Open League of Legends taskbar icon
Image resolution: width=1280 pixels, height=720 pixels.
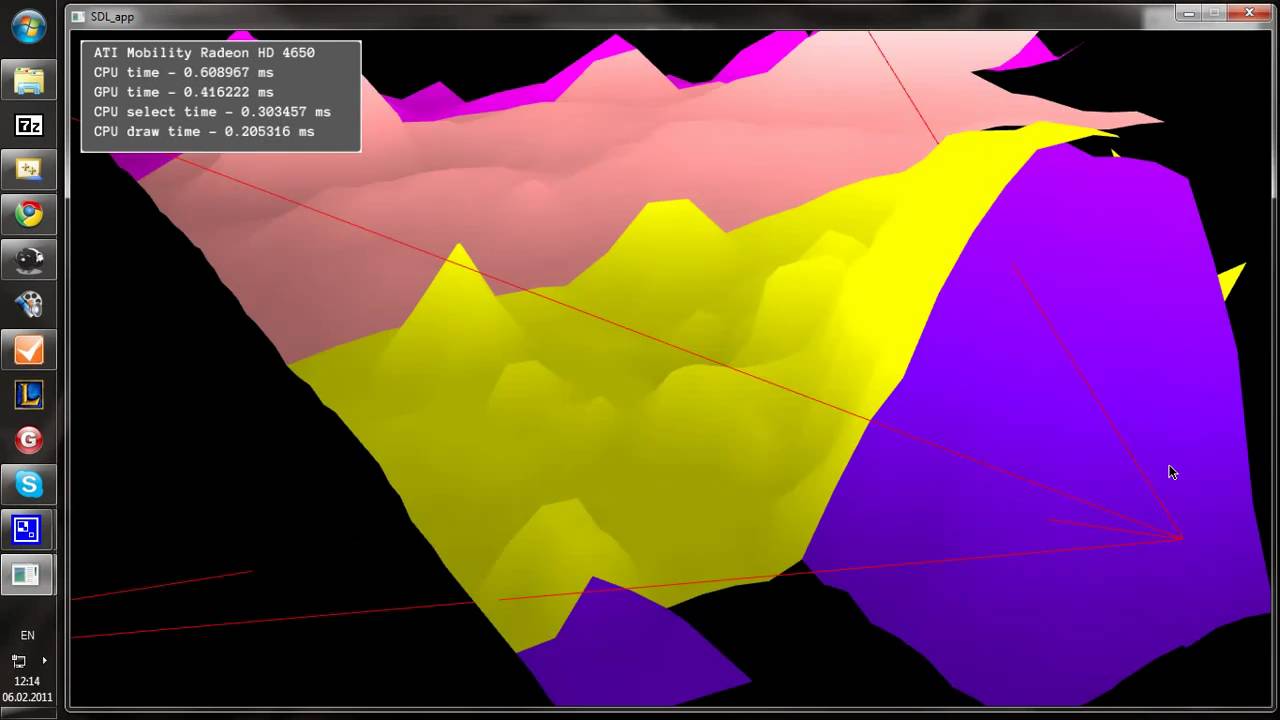click(28, 395)
